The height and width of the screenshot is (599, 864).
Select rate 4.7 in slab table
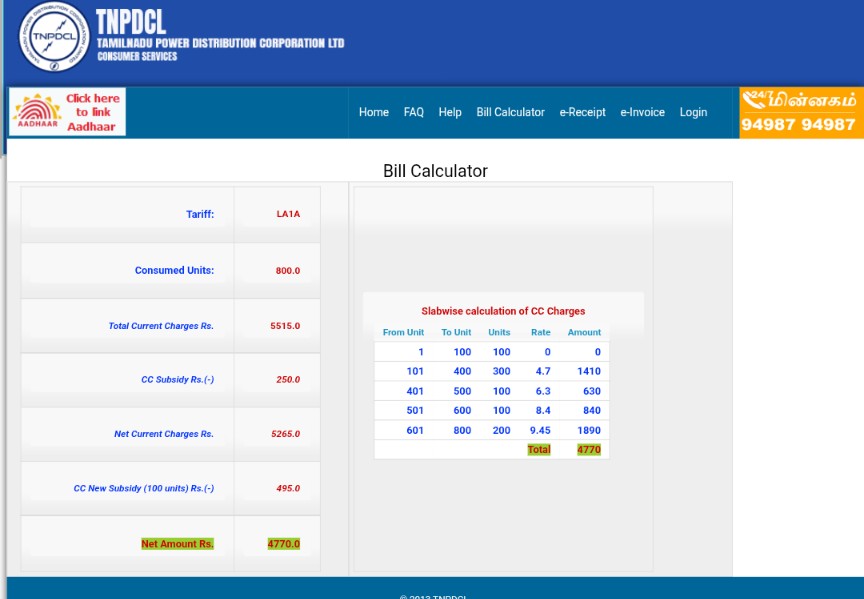[543, 371]
